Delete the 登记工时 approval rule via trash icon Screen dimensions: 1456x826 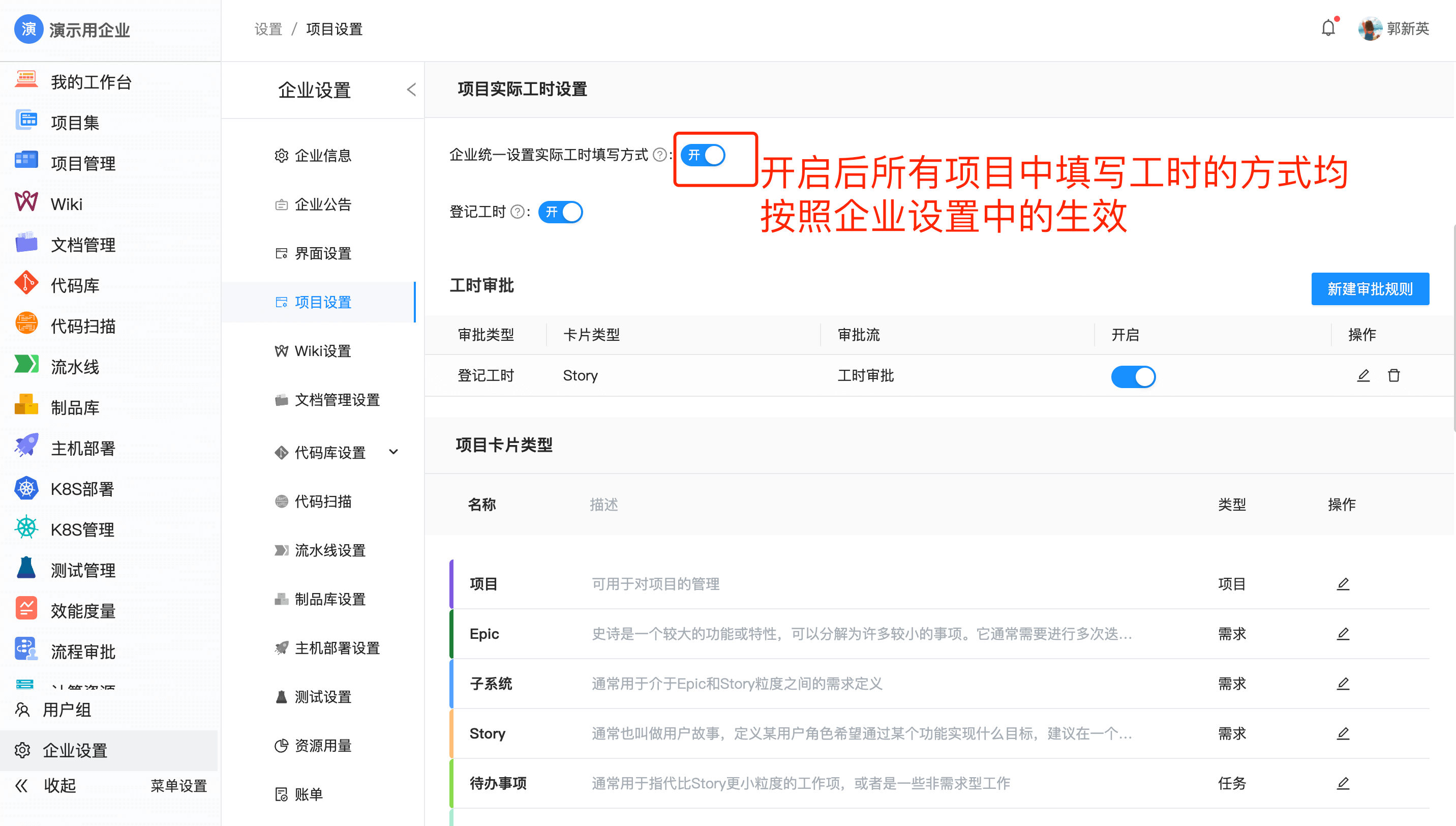(1393, 375)
